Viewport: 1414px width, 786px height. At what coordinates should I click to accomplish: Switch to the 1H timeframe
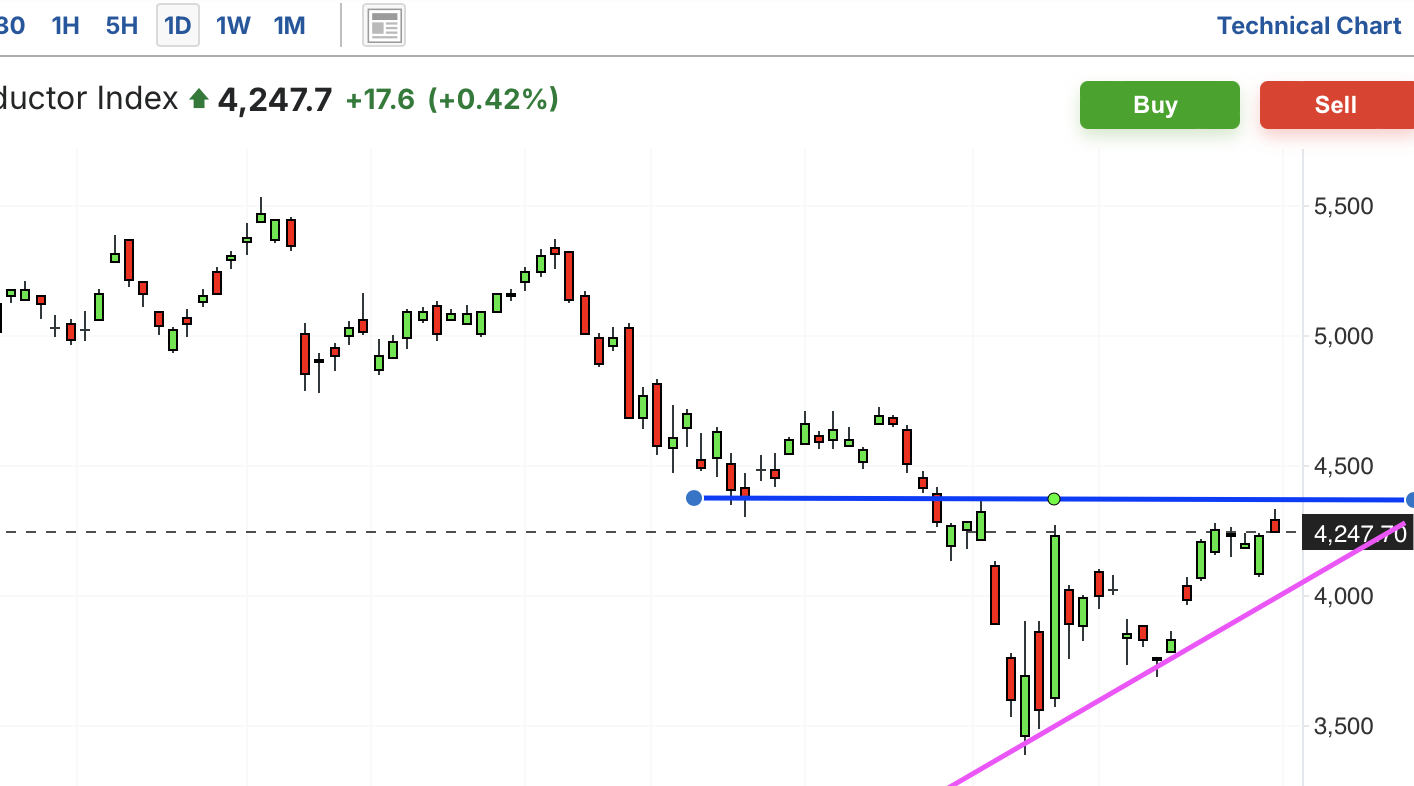65,26
